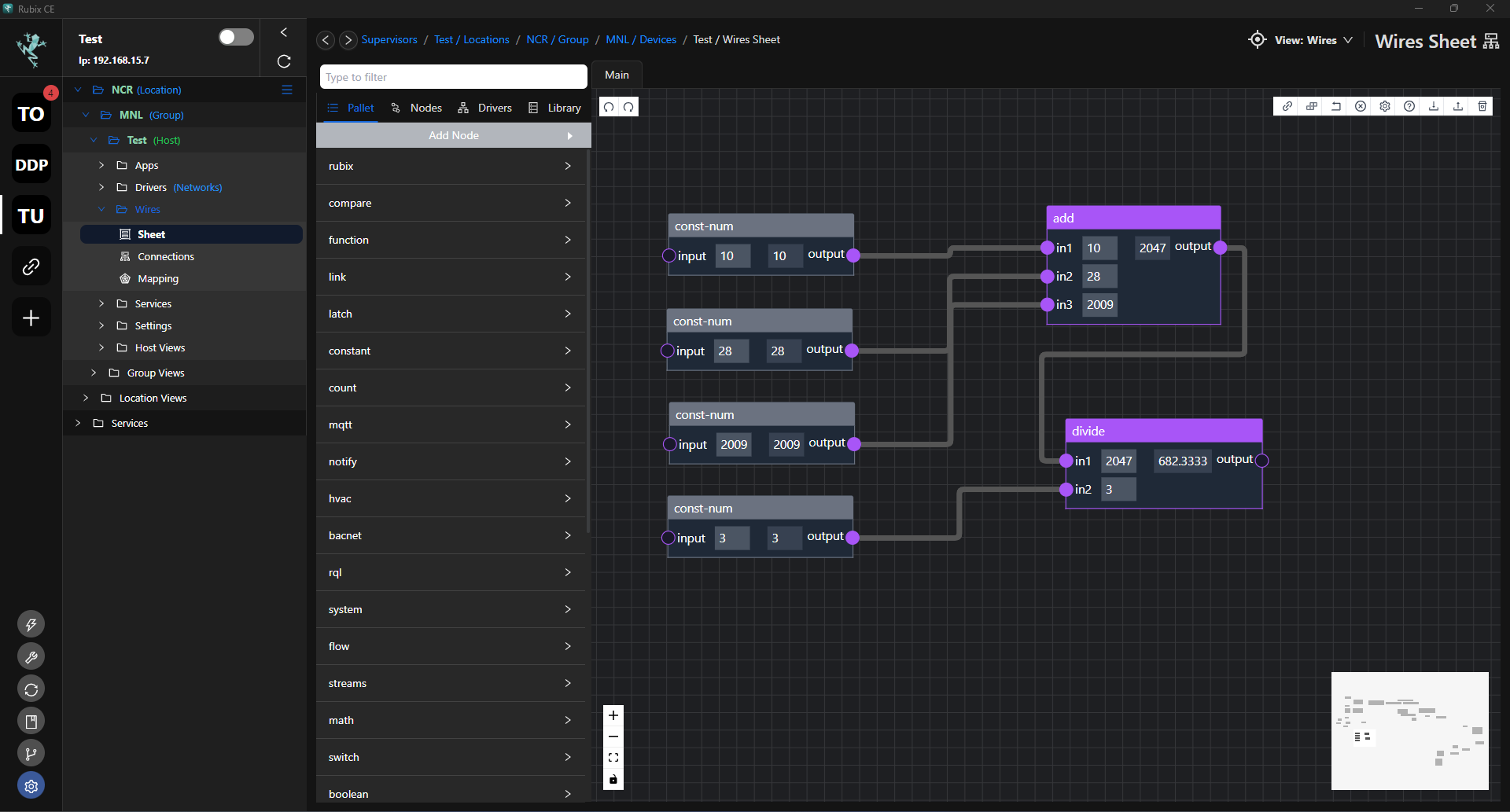Click the plus add icon in left rail
The width and height of the screenshot is (1510, 812).
tap(31, 318)
